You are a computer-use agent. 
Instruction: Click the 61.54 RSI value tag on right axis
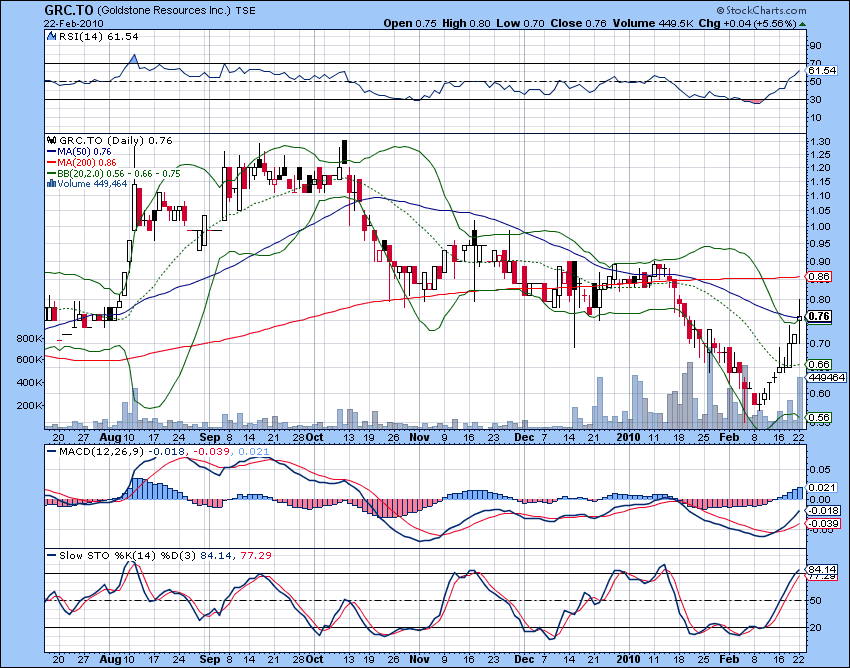click(822, 71)
